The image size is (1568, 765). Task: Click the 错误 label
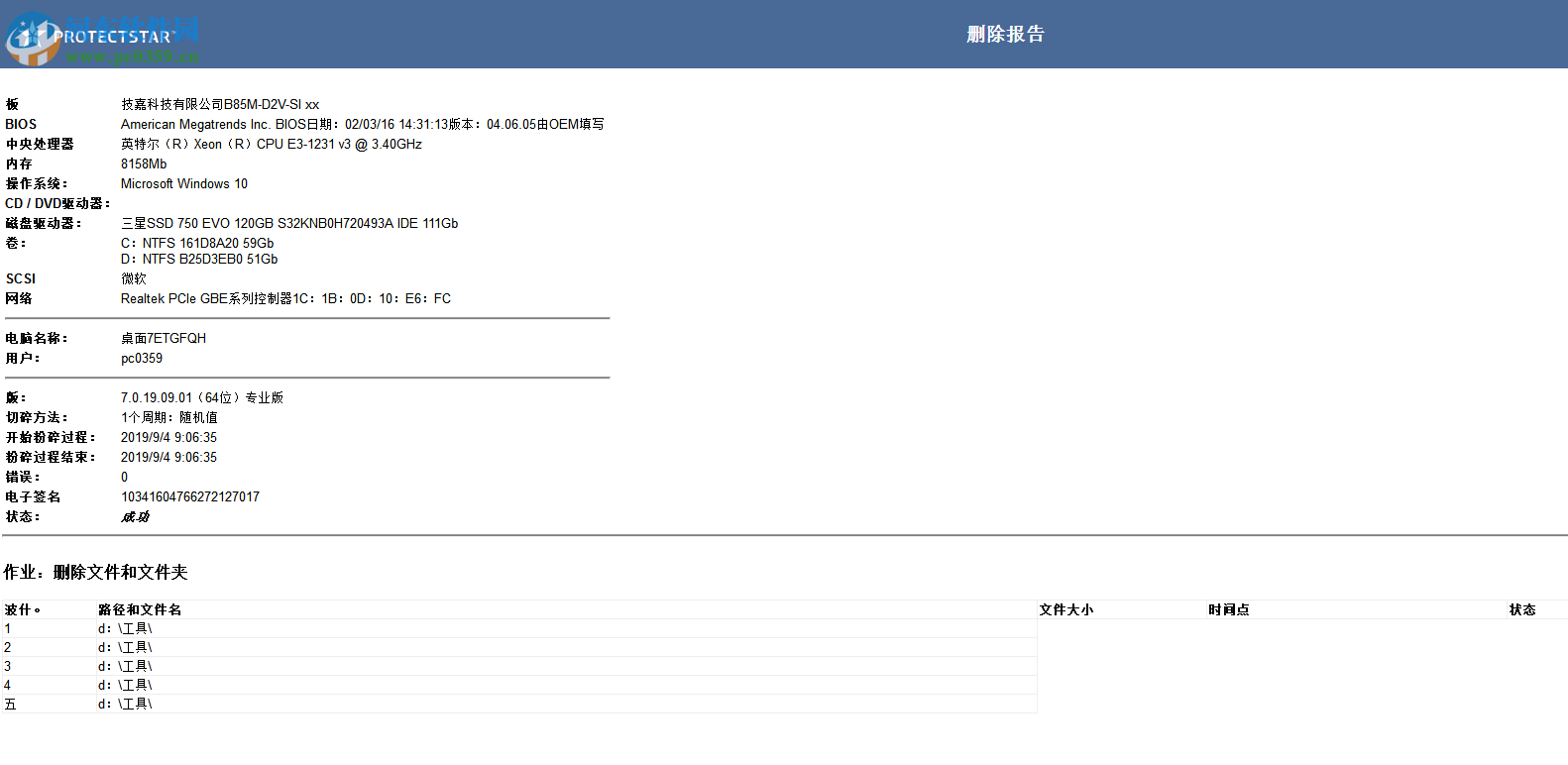23,477
